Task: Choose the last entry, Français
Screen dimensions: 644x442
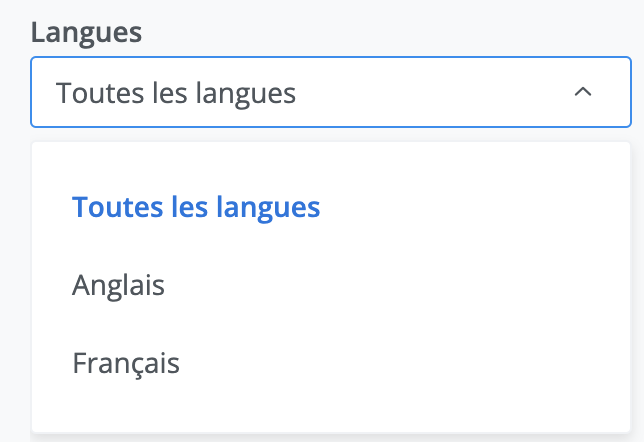Action: pyautogui.click(x=126, y=362)
